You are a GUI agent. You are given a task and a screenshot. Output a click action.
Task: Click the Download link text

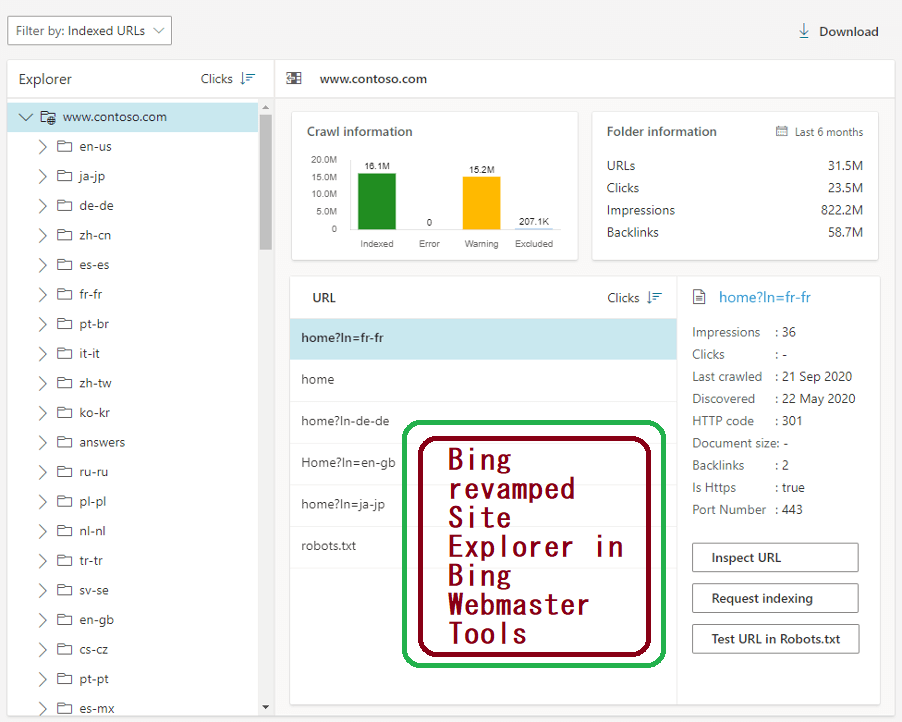click(x=849, y=32)
